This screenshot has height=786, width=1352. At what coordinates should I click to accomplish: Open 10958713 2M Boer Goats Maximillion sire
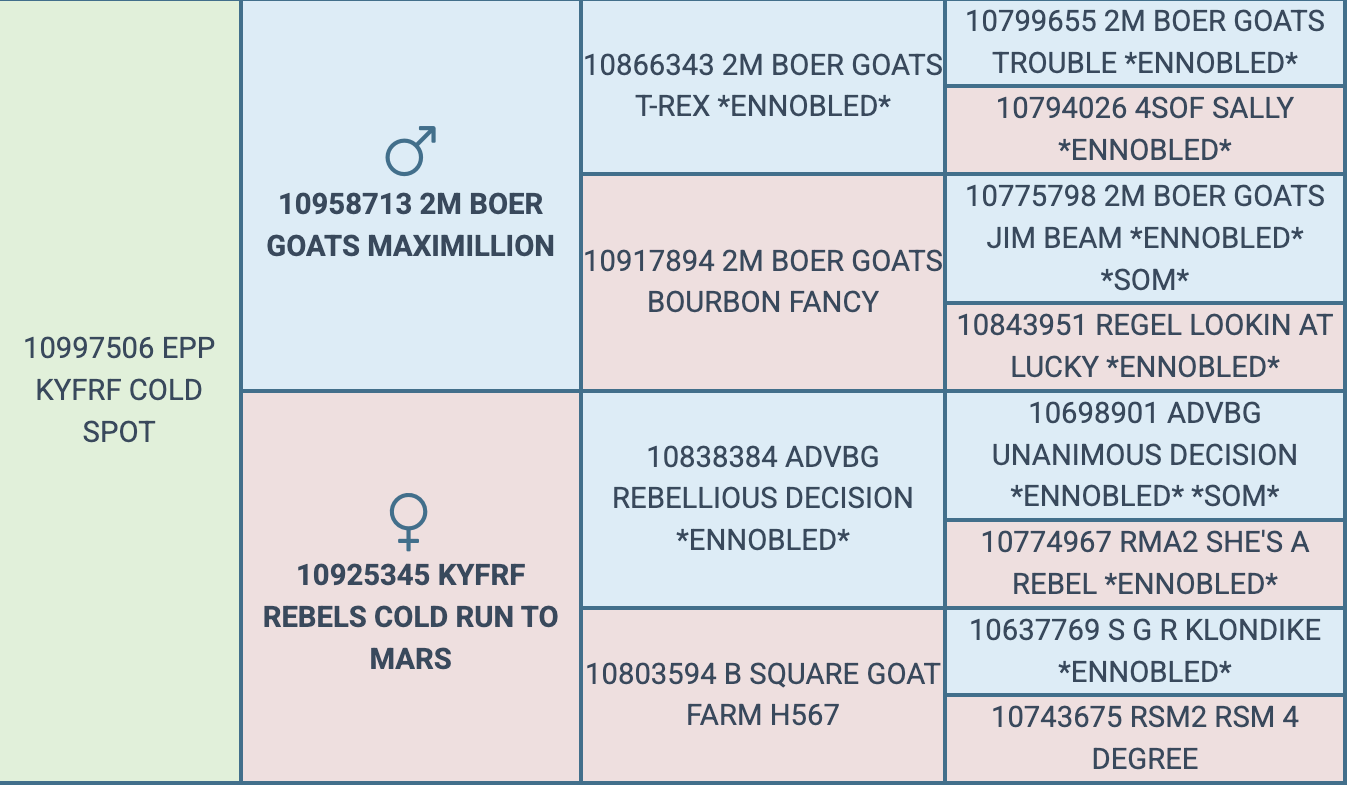point(411,225)
